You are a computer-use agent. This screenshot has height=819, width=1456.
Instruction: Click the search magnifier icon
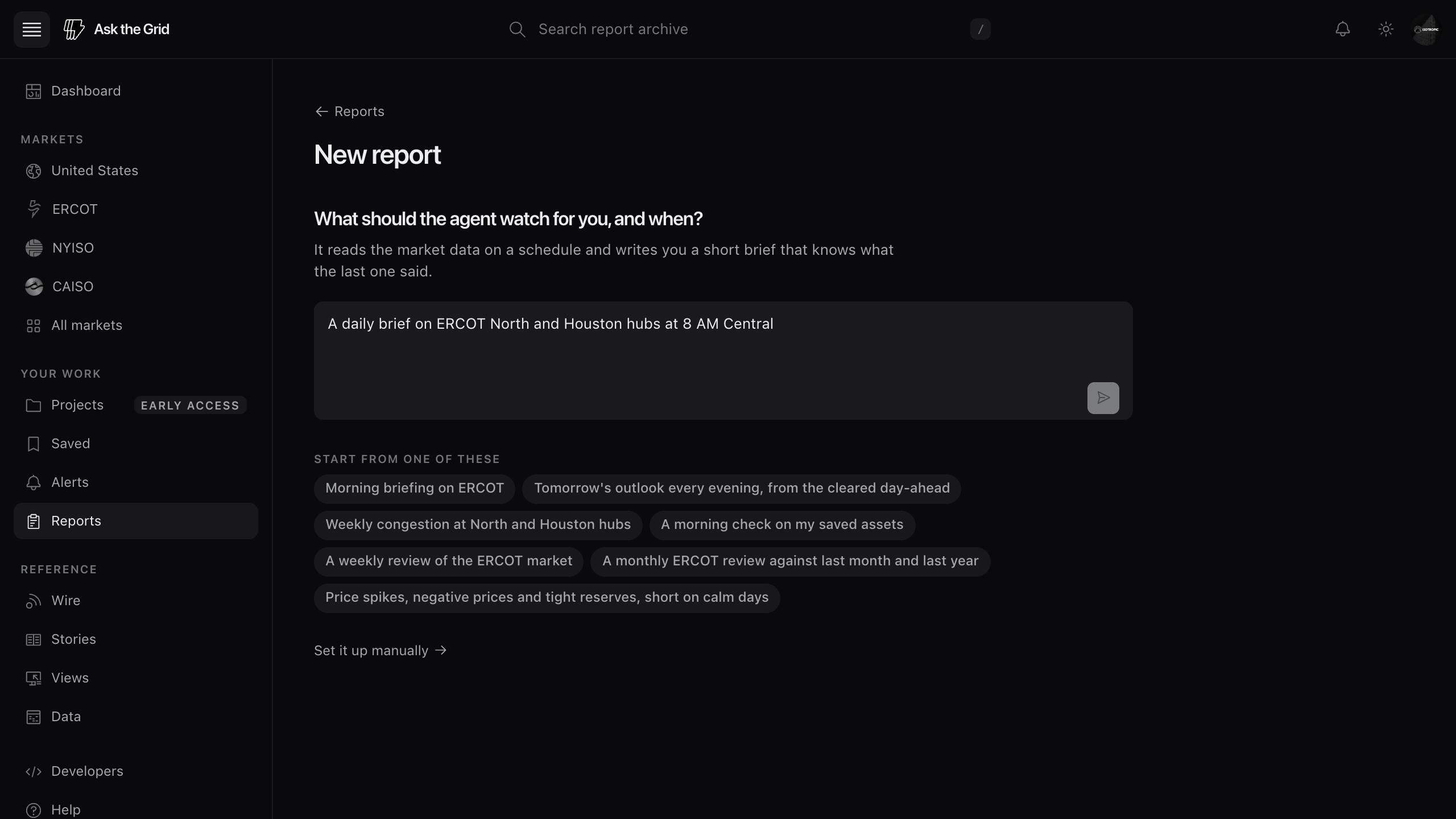517,30
